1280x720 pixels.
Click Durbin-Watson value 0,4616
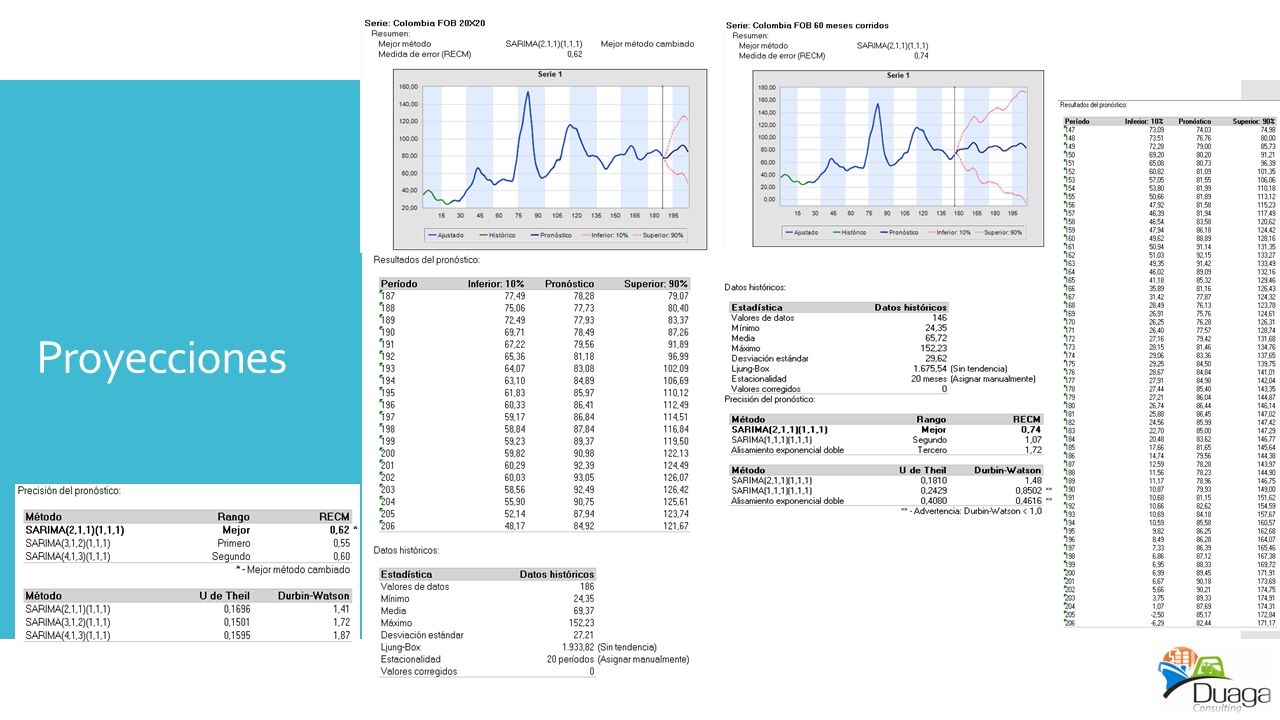1029,500
